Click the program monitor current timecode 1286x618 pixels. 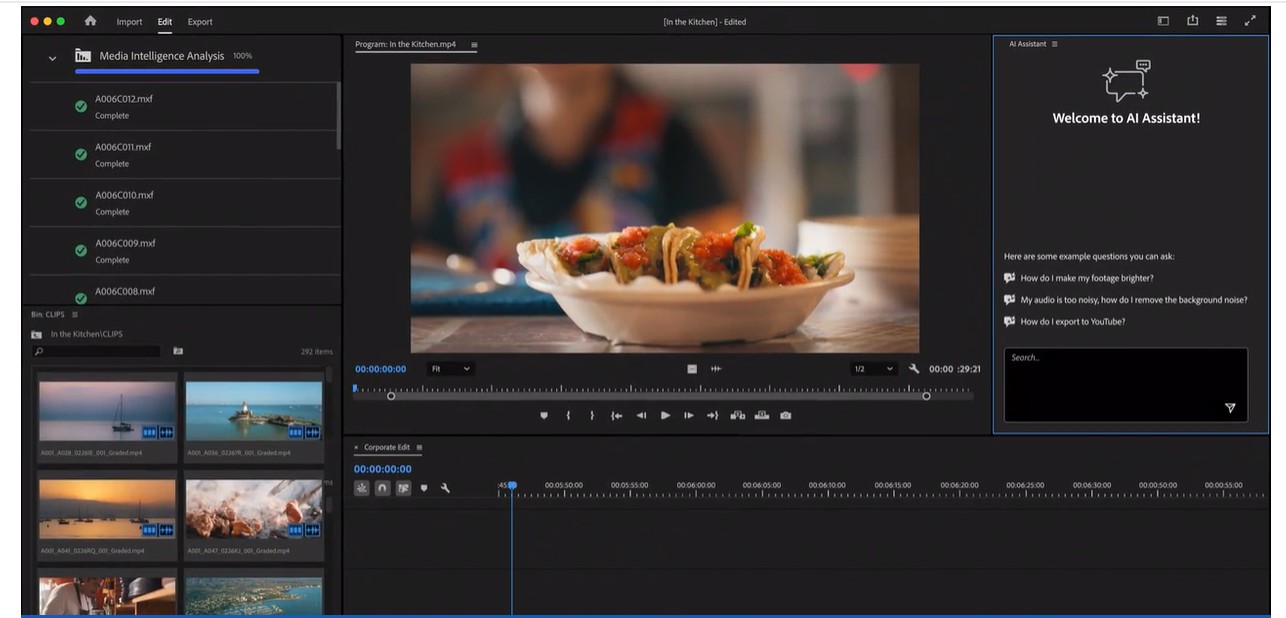click(380, 369)
